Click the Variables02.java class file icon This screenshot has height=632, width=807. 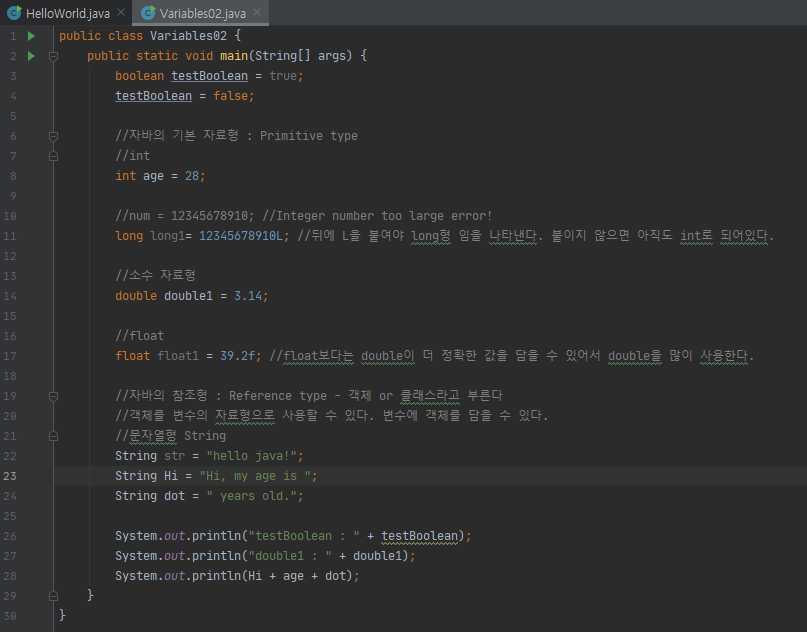148,13
